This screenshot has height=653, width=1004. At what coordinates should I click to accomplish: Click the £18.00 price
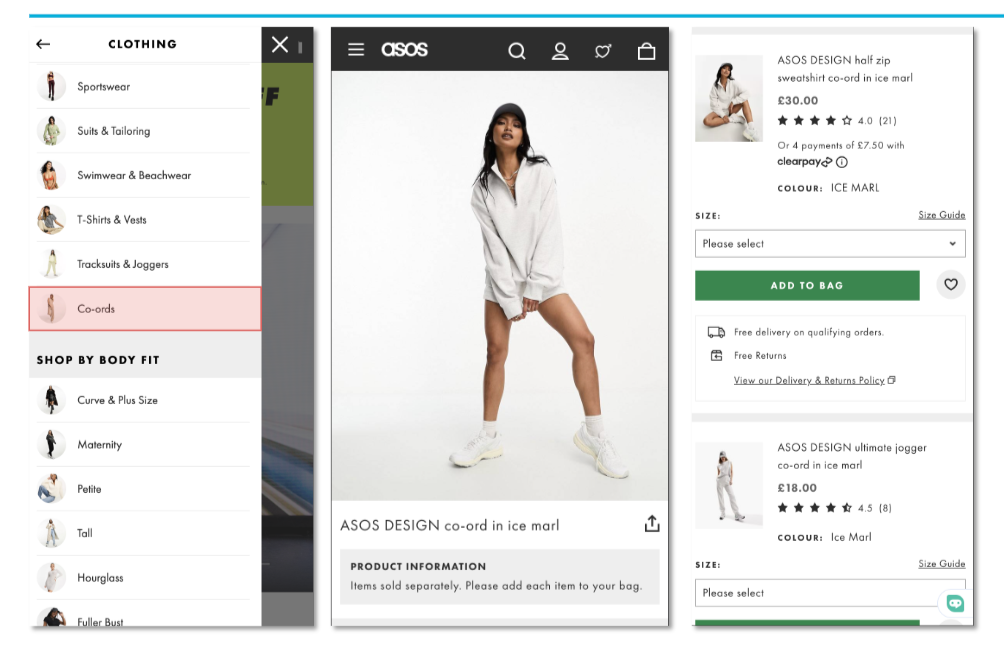point(797,488)
